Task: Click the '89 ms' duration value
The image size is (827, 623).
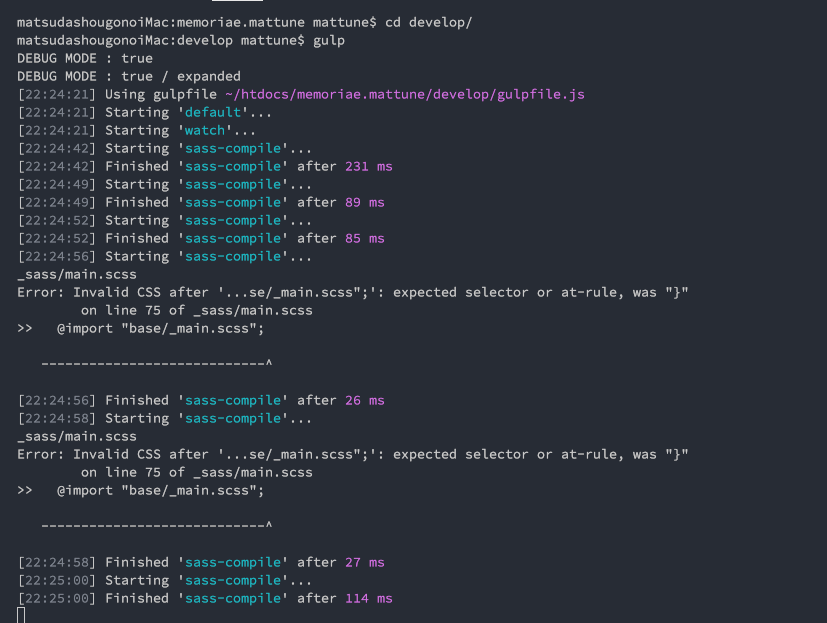Action: tap(364, 202)
